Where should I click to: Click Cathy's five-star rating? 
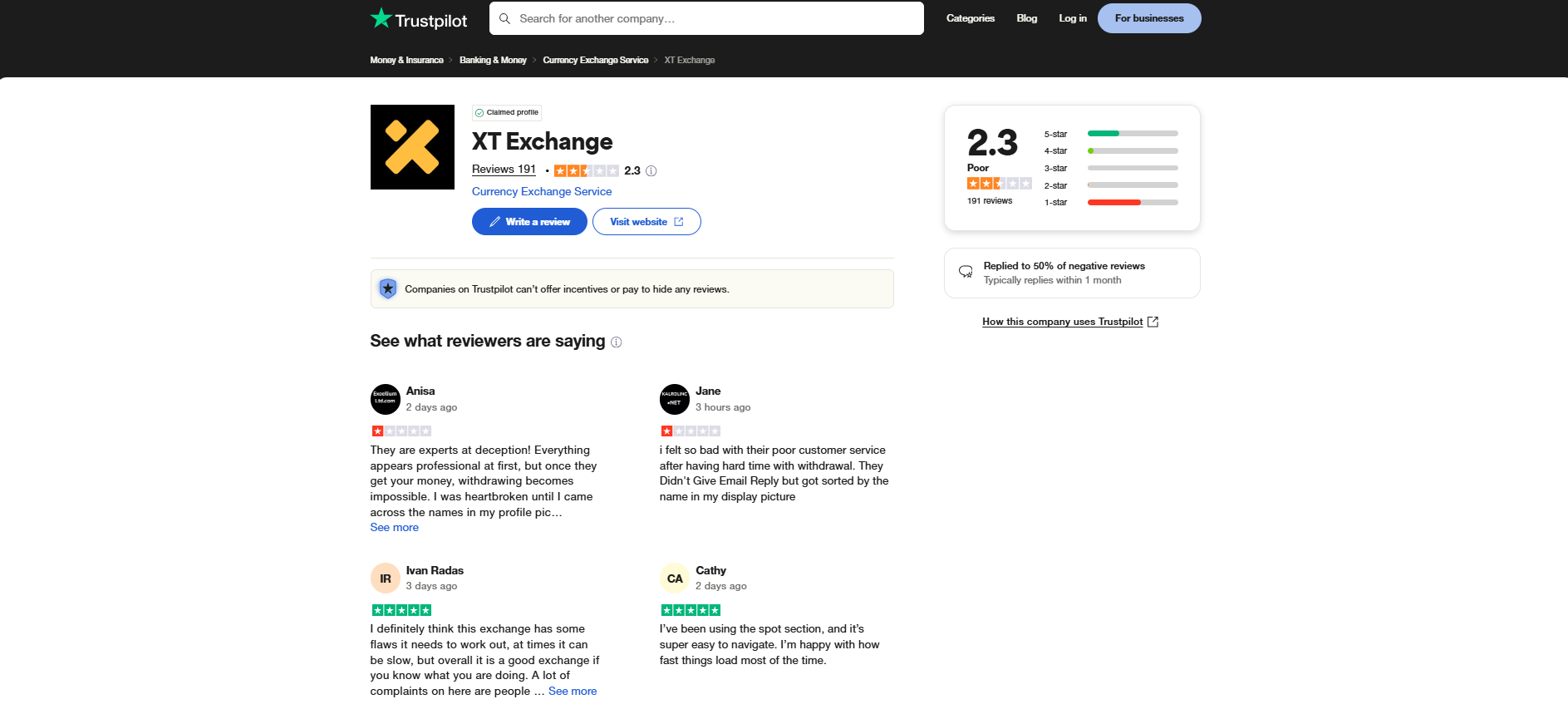(x=691, y=610)
